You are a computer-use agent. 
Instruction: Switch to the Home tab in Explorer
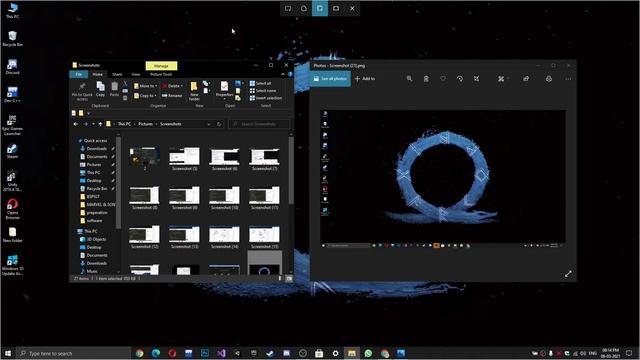(98, 74)
